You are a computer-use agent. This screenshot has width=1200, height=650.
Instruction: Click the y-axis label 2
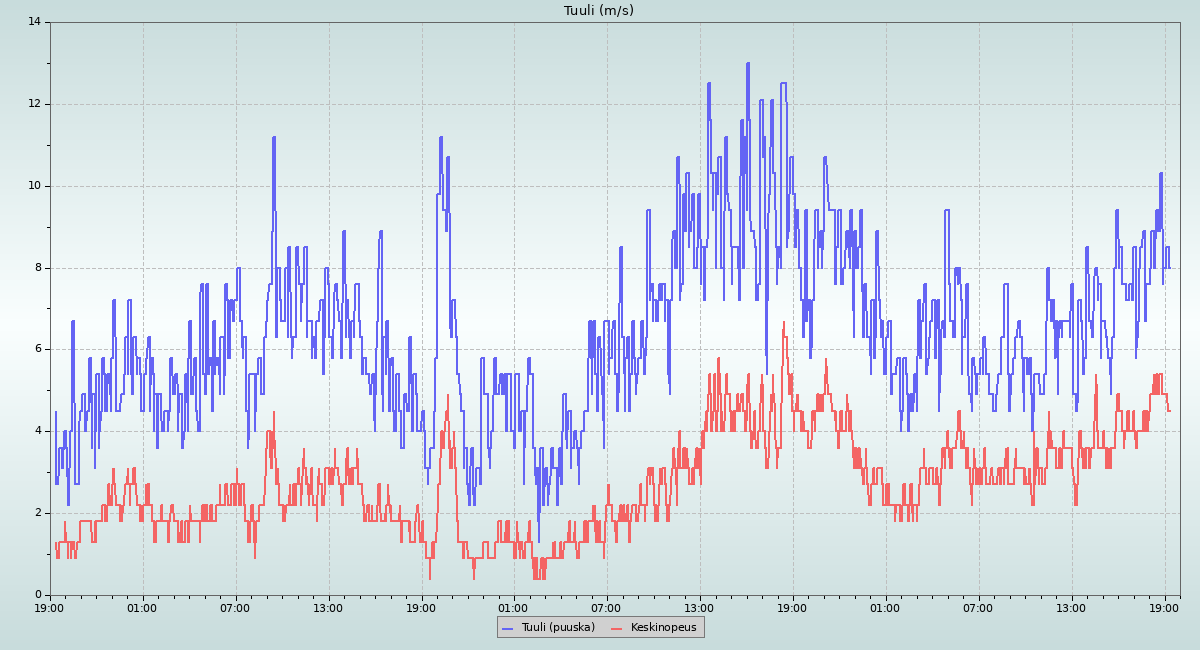(x=37, y=513)
